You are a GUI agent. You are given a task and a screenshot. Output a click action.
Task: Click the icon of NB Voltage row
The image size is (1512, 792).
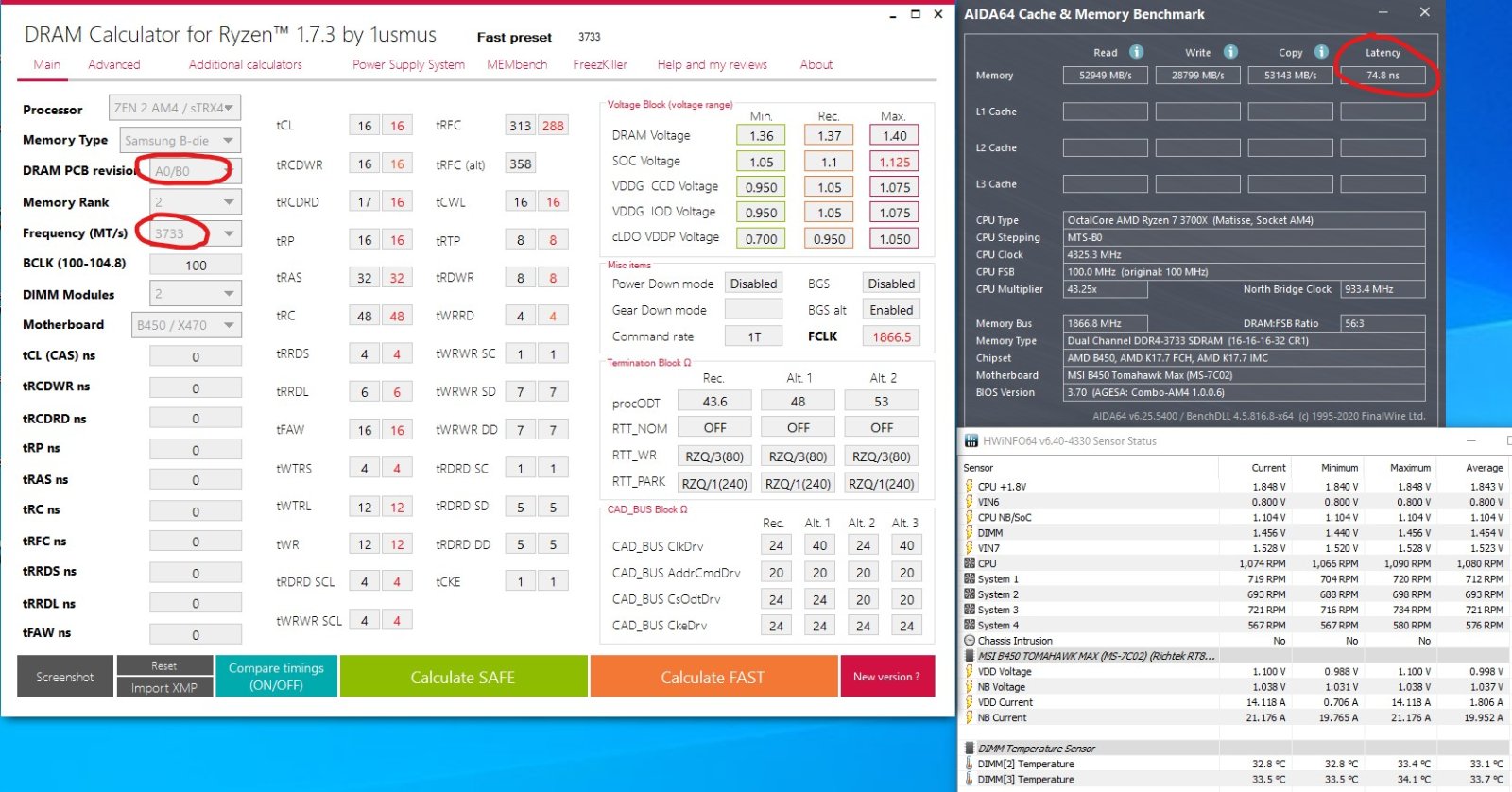tap(969, 687)
